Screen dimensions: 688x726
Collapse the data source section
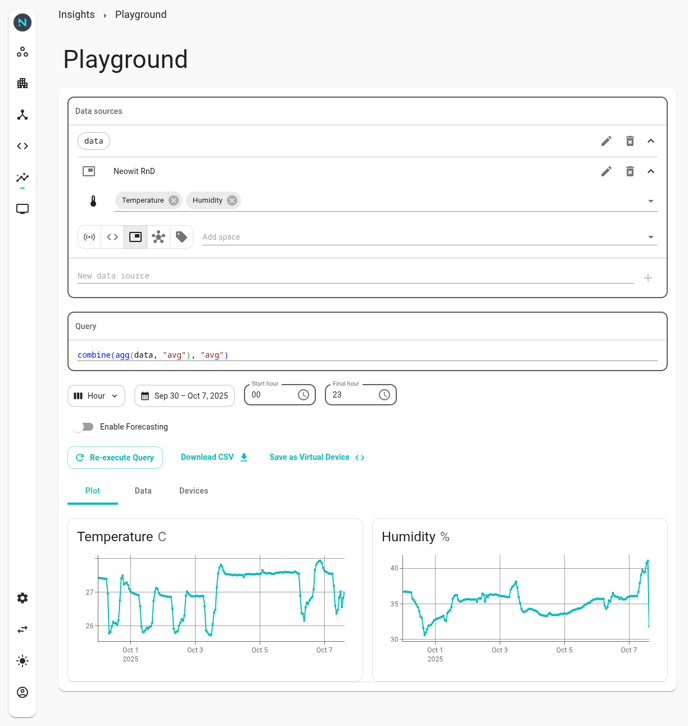pyautogui.click(x=651, y=141)
